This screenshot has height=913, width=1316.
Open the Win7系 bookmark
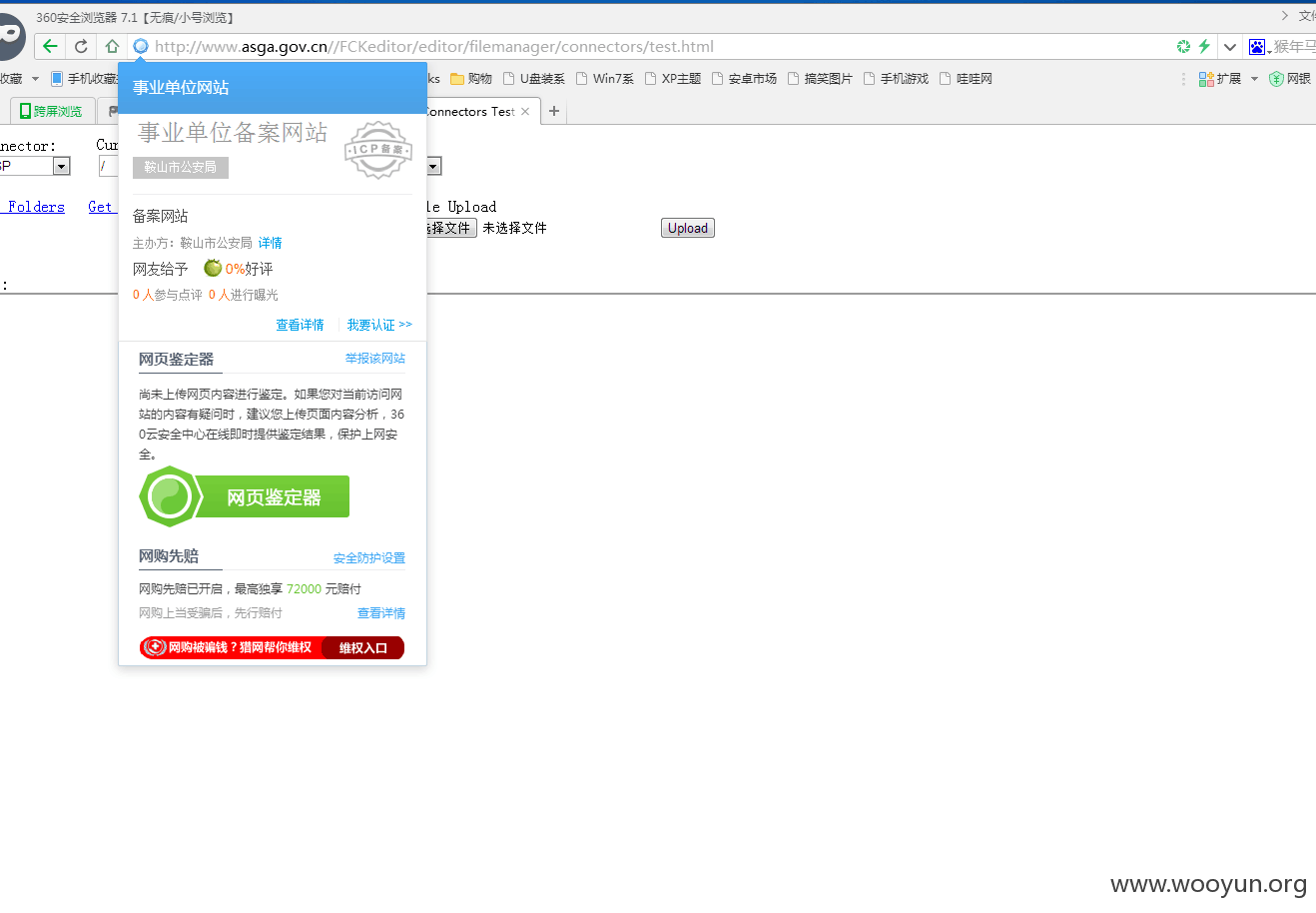point(605,79)
